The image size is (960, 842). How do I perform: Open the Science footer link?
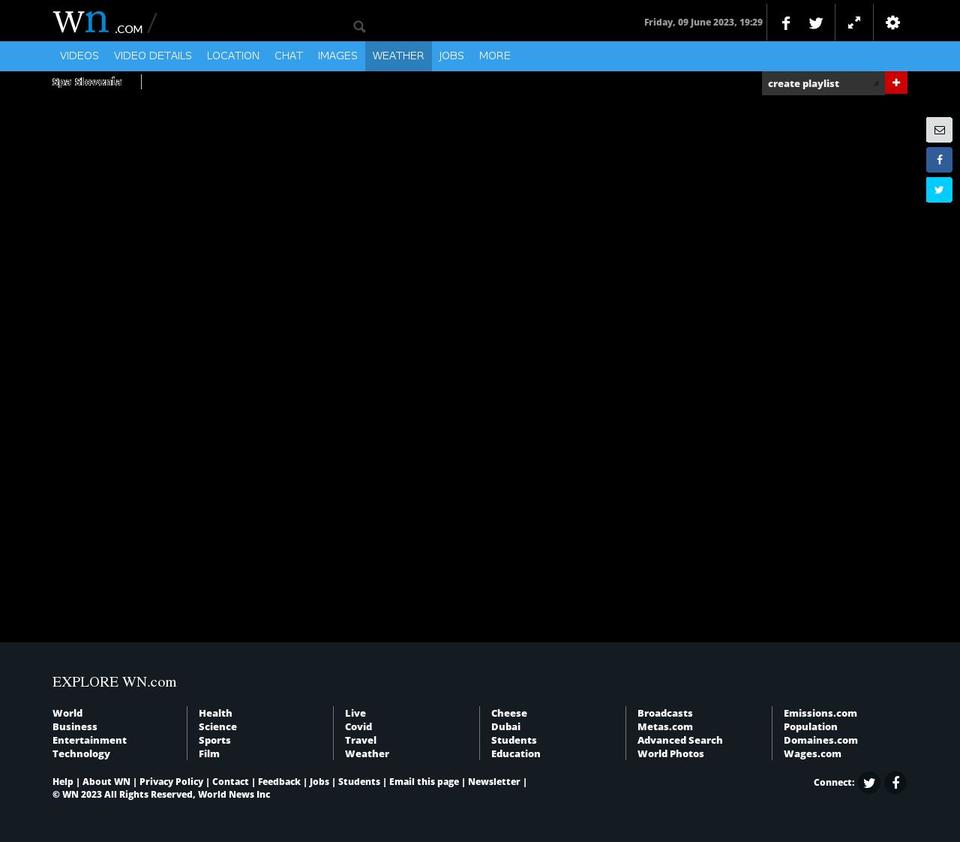(217, 727)
